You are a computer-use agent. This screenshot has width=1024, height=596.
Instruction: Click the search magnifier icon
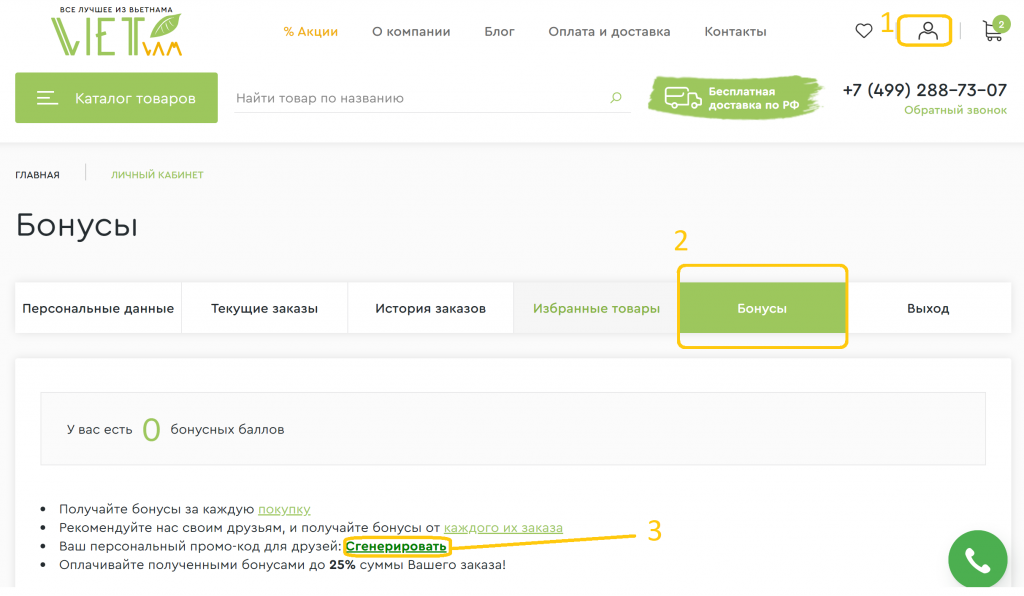pyautogui.click(x=615, y=97)
